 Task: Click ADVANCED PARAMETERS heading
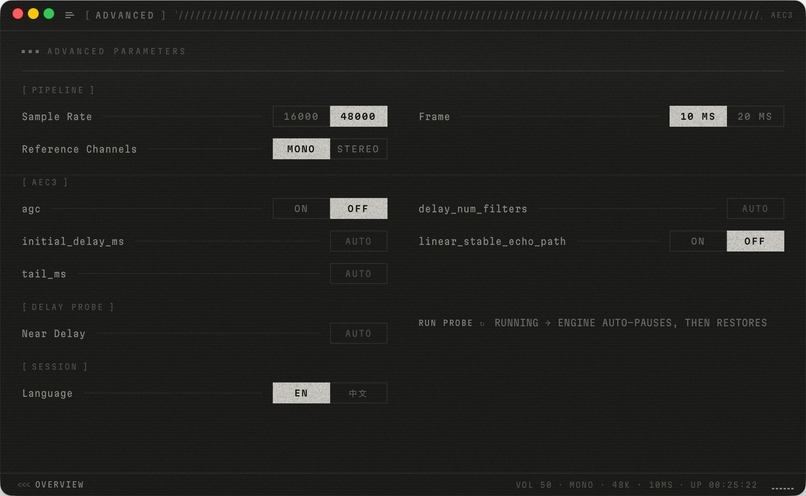116,51
